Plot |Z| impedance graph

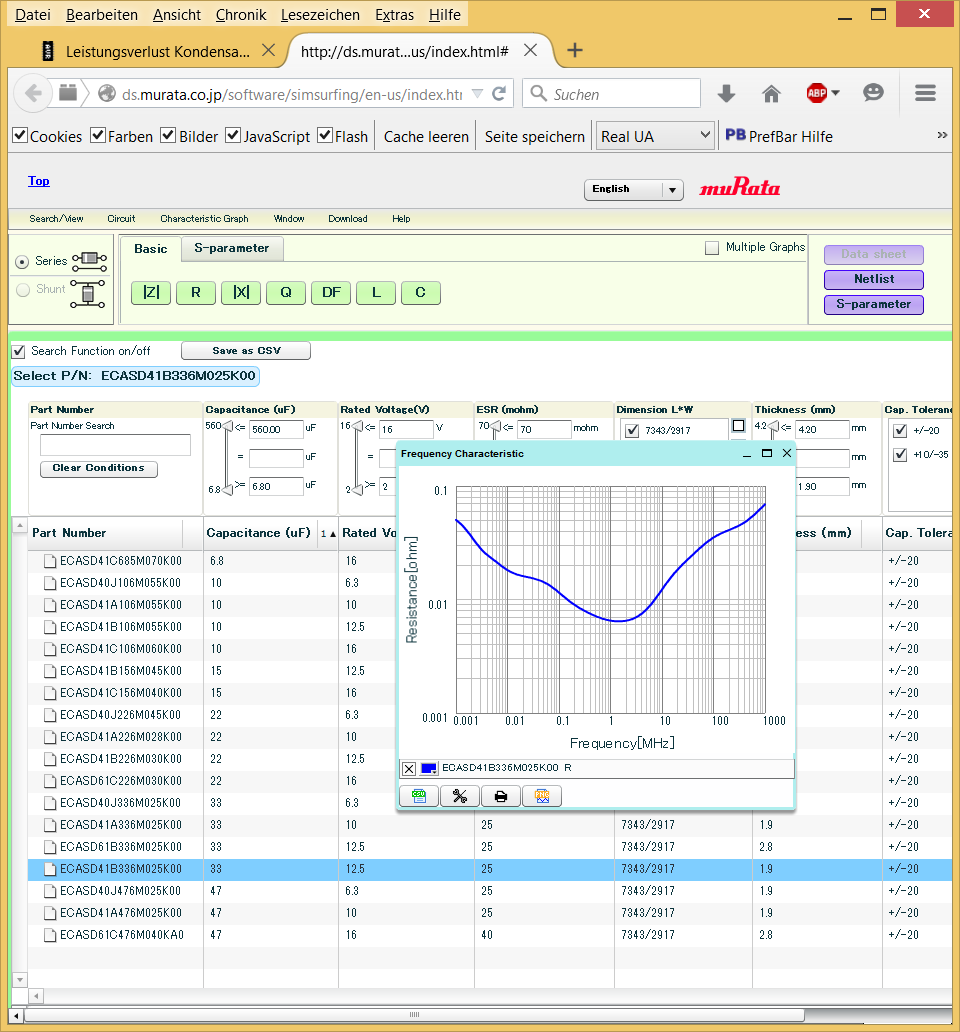pos(151,292)
